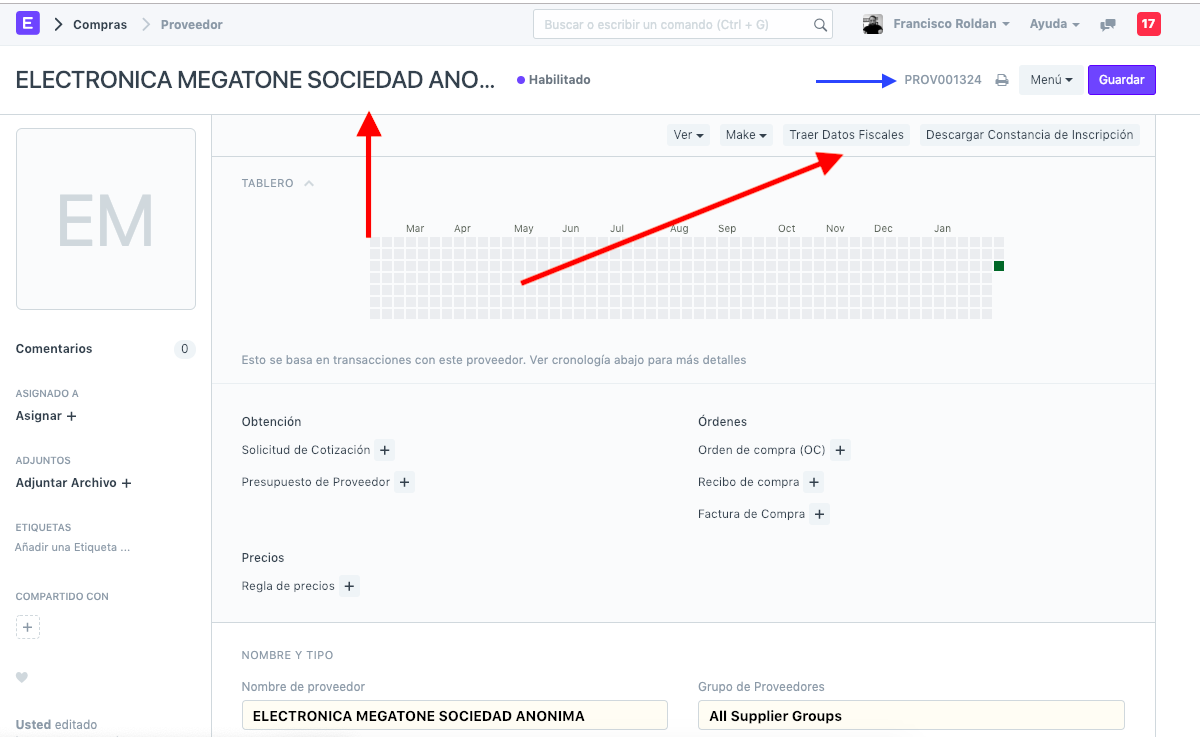The image size is (1200, 737).
Task: Open the Menú dropdown
Action: [x=1051, y=80]
